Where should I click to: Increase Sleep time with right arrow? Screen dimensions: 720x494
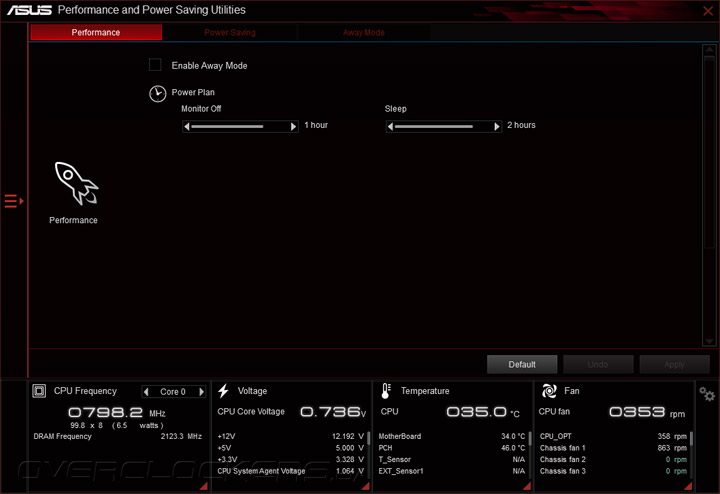tap(497, 126)
